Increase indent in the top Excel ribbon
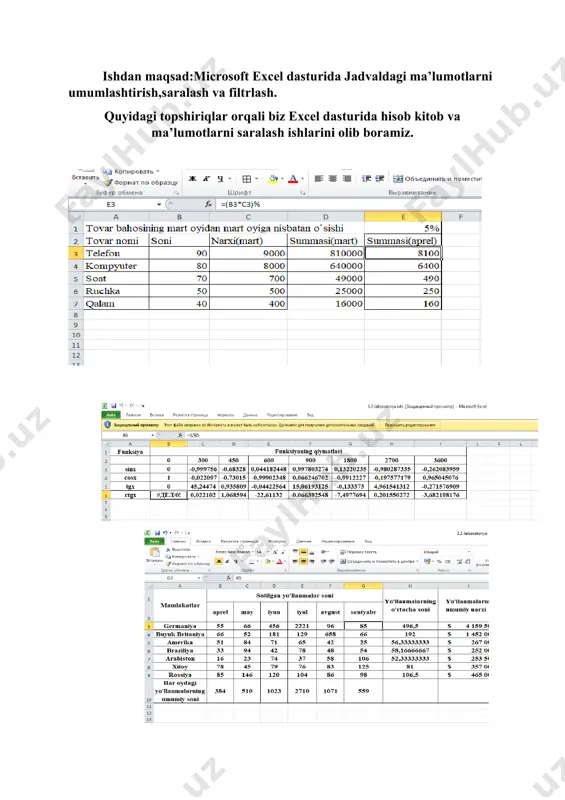 click(x=380, y=179)
